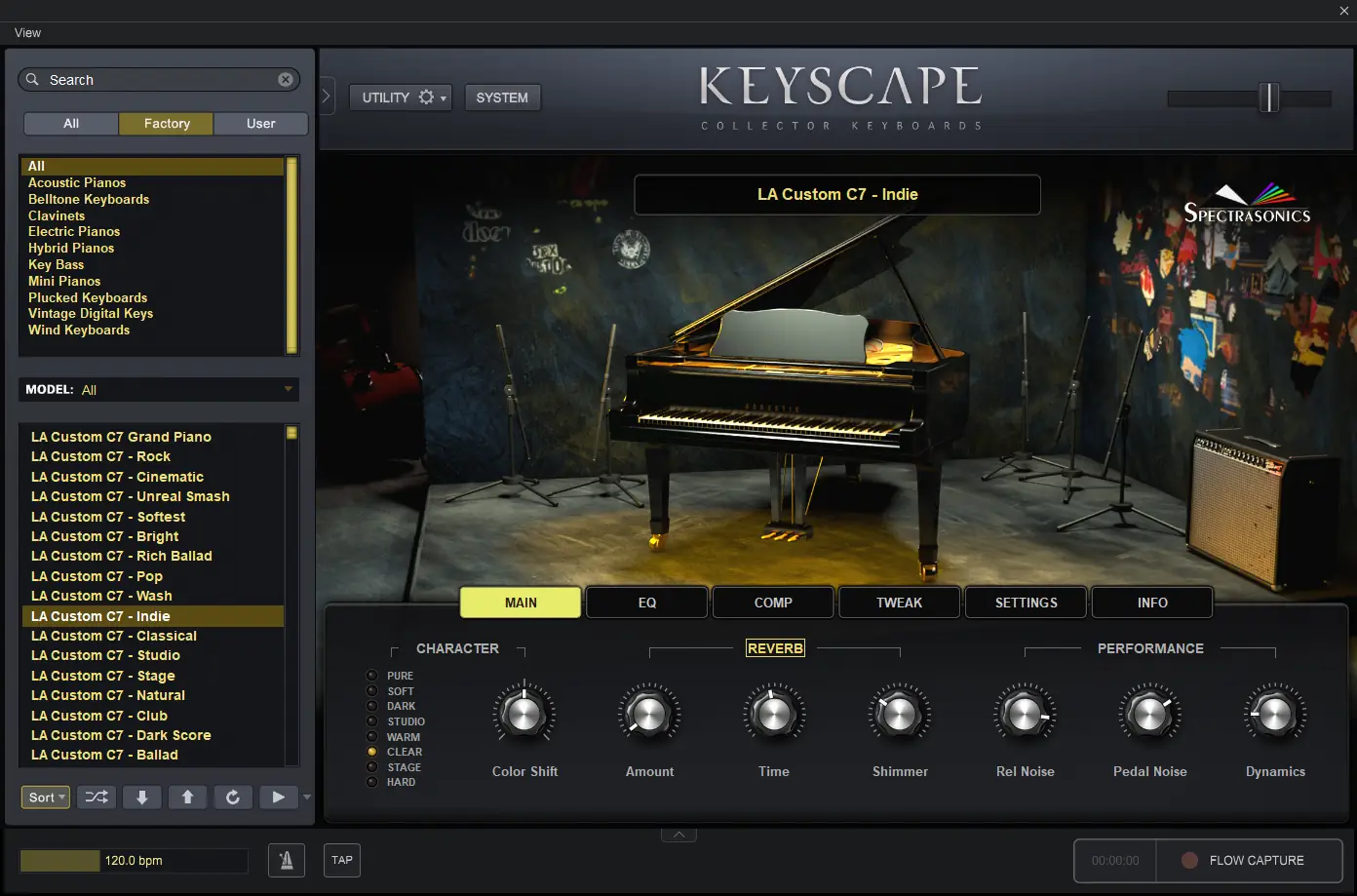Click the Pedal Noise knob
Image resolution: width=1357 pixels, height=896 pixels.
click(1150, 714)
